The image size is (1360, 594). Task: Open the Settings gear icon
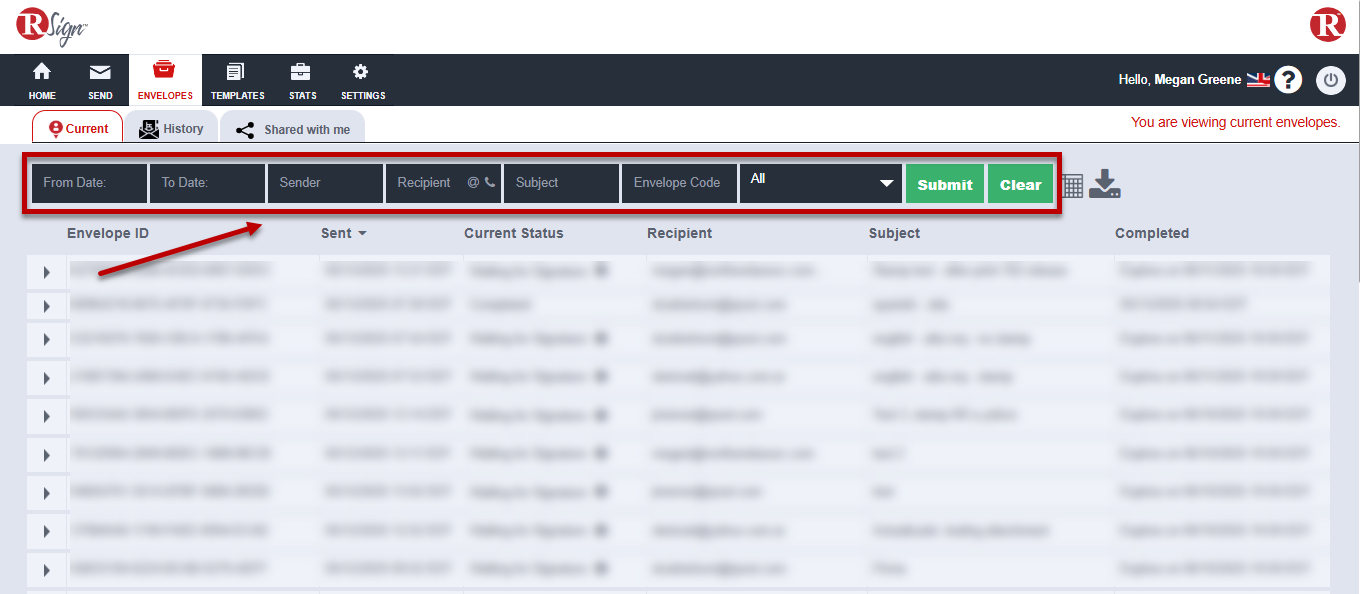point(361,72)
